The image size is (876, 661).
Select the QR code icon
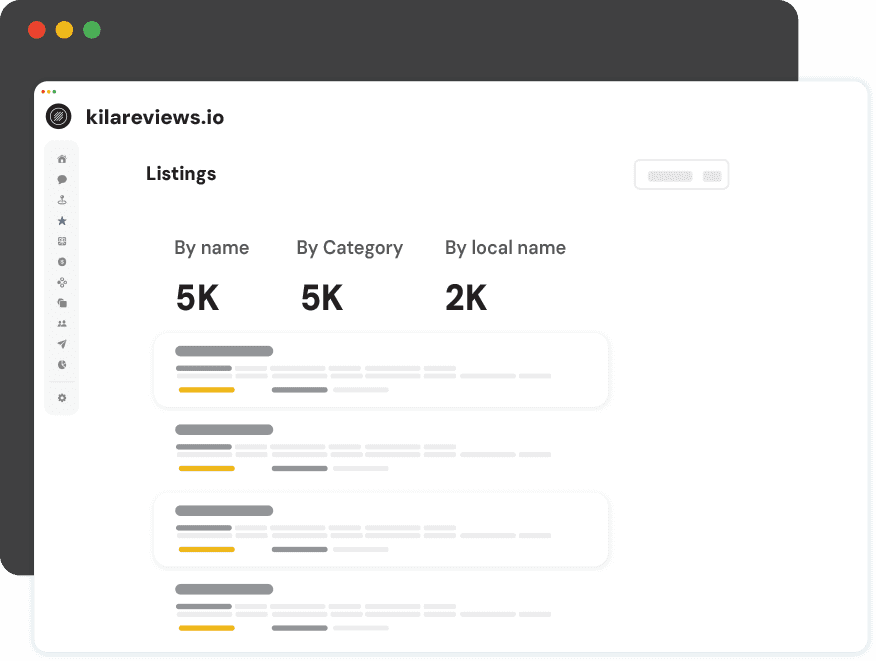(62, 241)
